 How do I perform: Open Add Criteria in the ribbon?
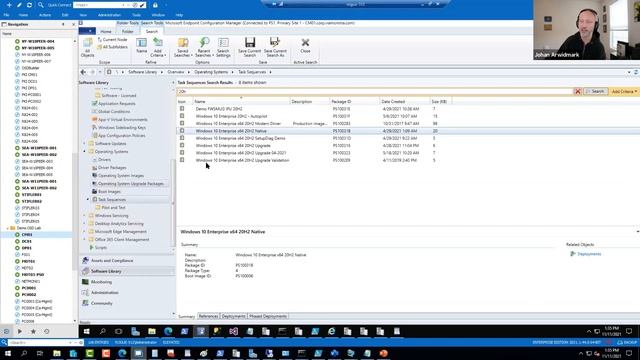(x=158, y=48)
